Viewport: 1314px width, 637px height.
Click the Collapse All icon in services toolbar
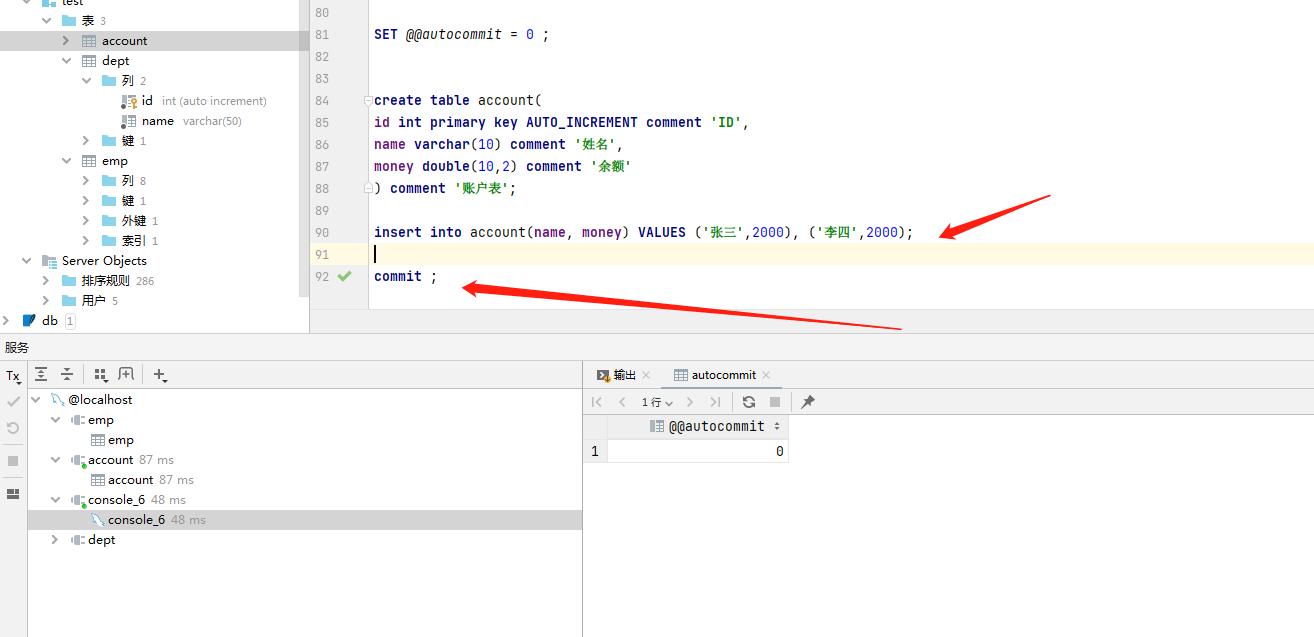(x=67, y=374)
